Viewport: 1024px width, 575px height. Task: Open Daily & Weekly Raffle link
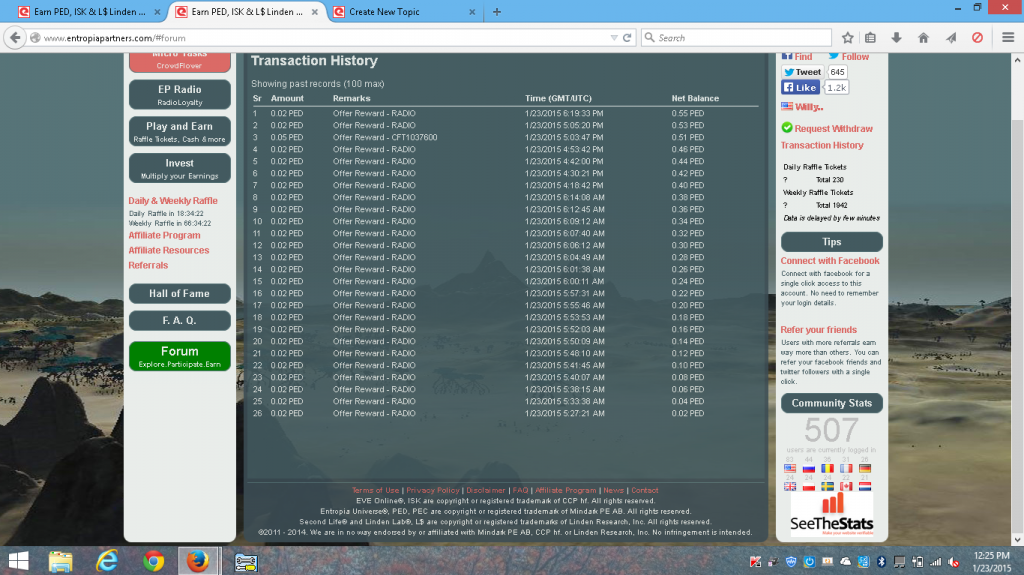(173, 201)
